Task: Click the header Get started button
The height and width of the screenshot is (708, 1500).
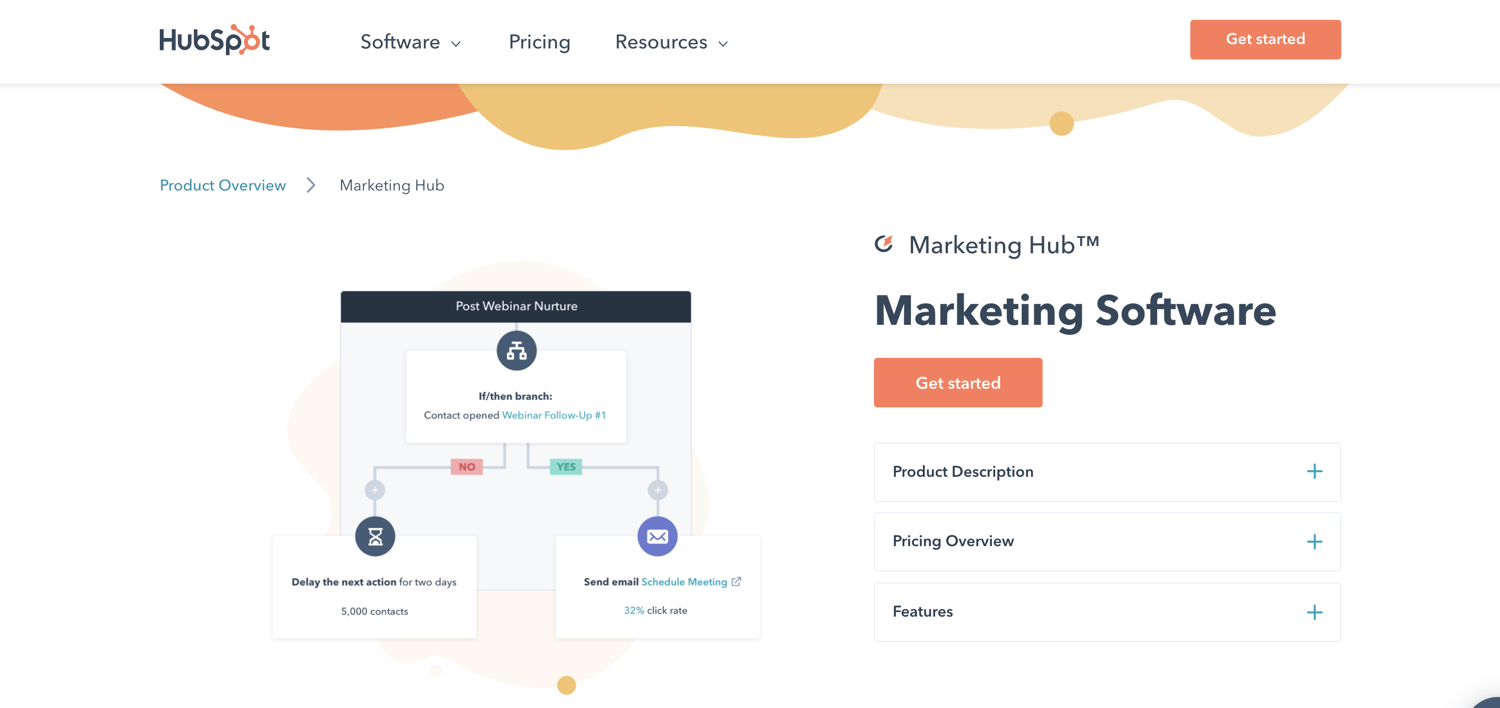Action: [1265, 39]
